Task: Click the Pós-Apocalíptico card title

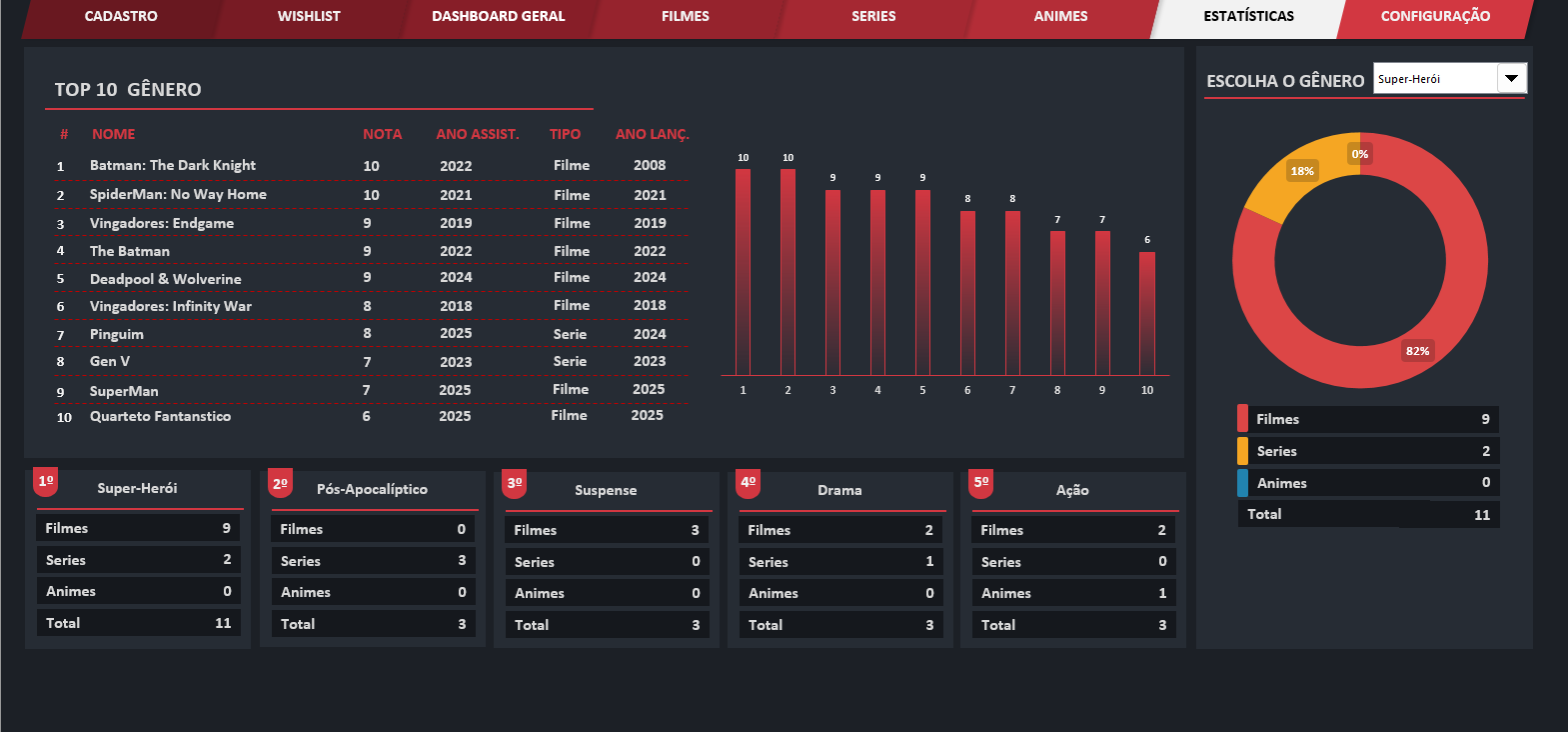Action: tap(372, 489)
